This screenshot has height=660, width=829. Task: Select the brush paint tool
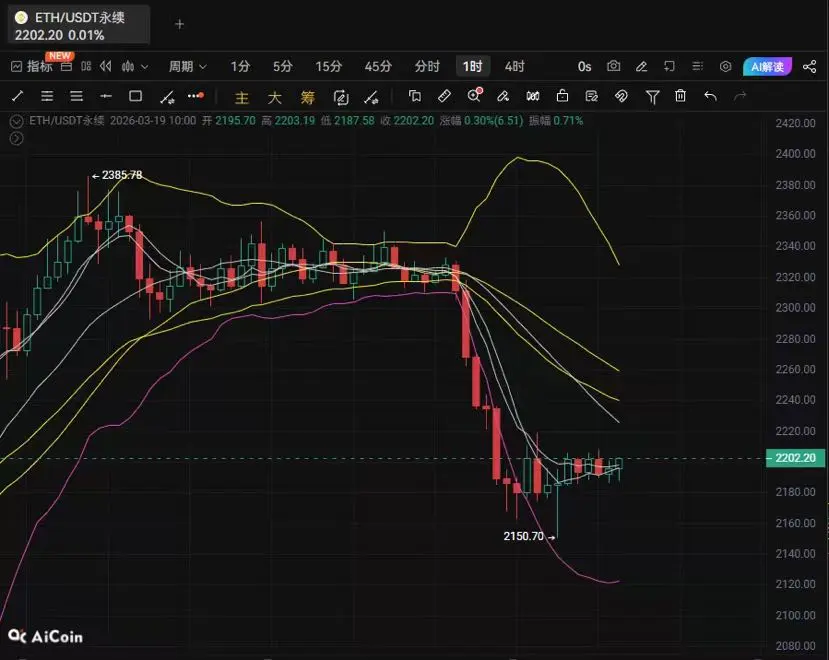503,96
